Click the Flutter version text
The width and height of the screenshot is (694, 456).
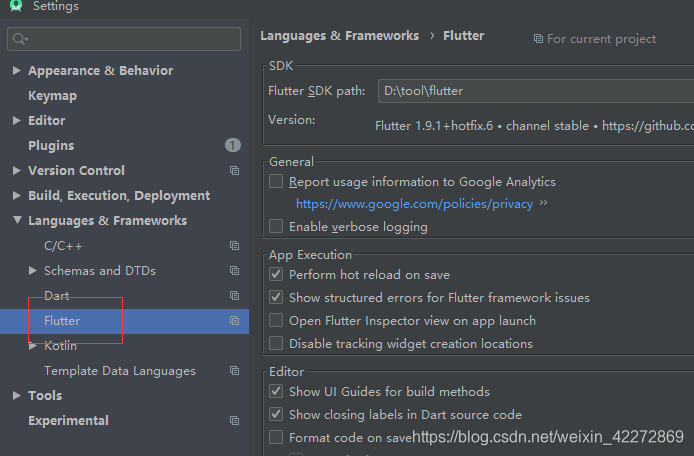click(534, 126)
